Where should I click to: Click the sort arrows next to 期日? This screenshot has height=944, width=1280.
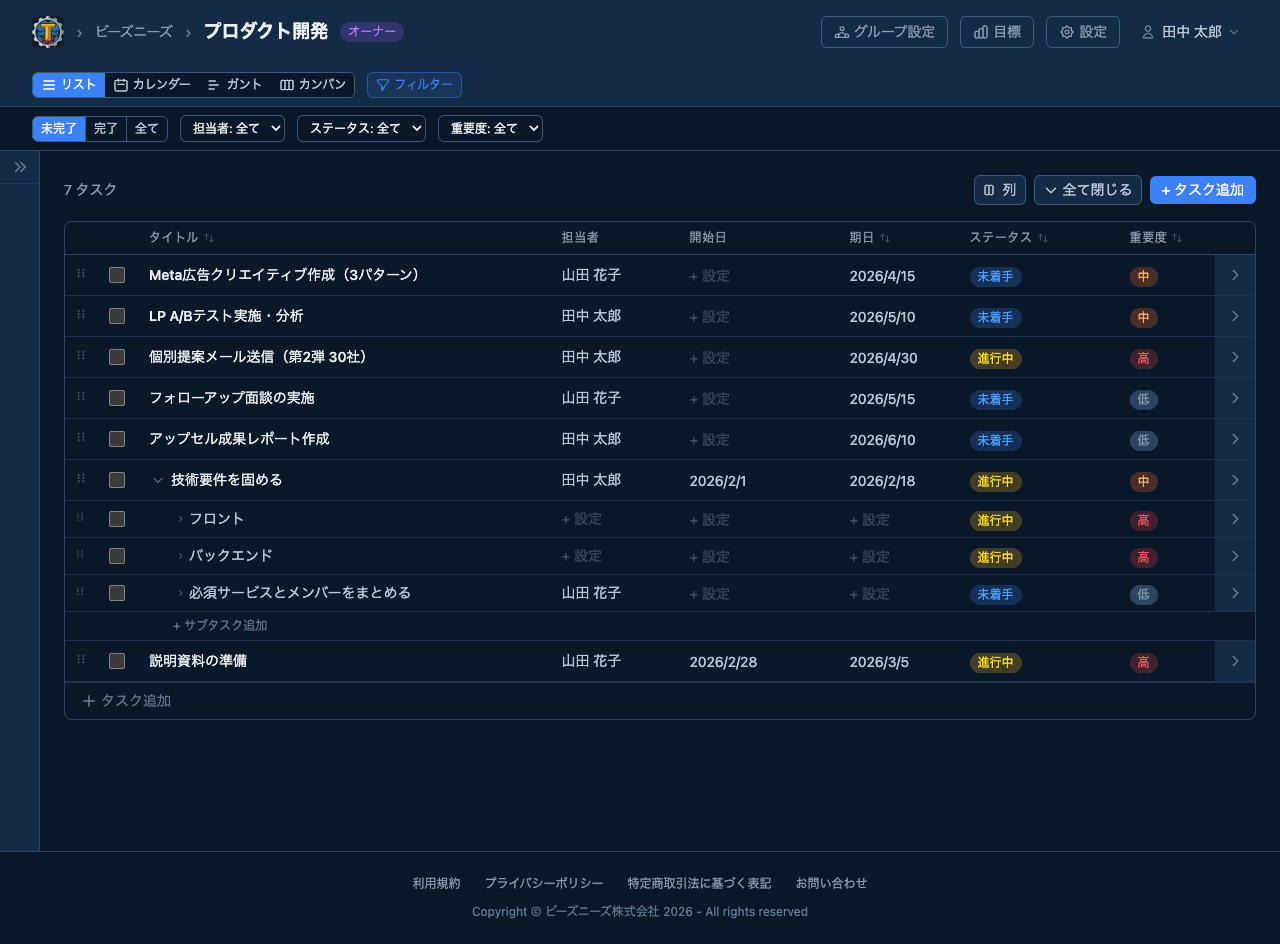pos(886,237)
